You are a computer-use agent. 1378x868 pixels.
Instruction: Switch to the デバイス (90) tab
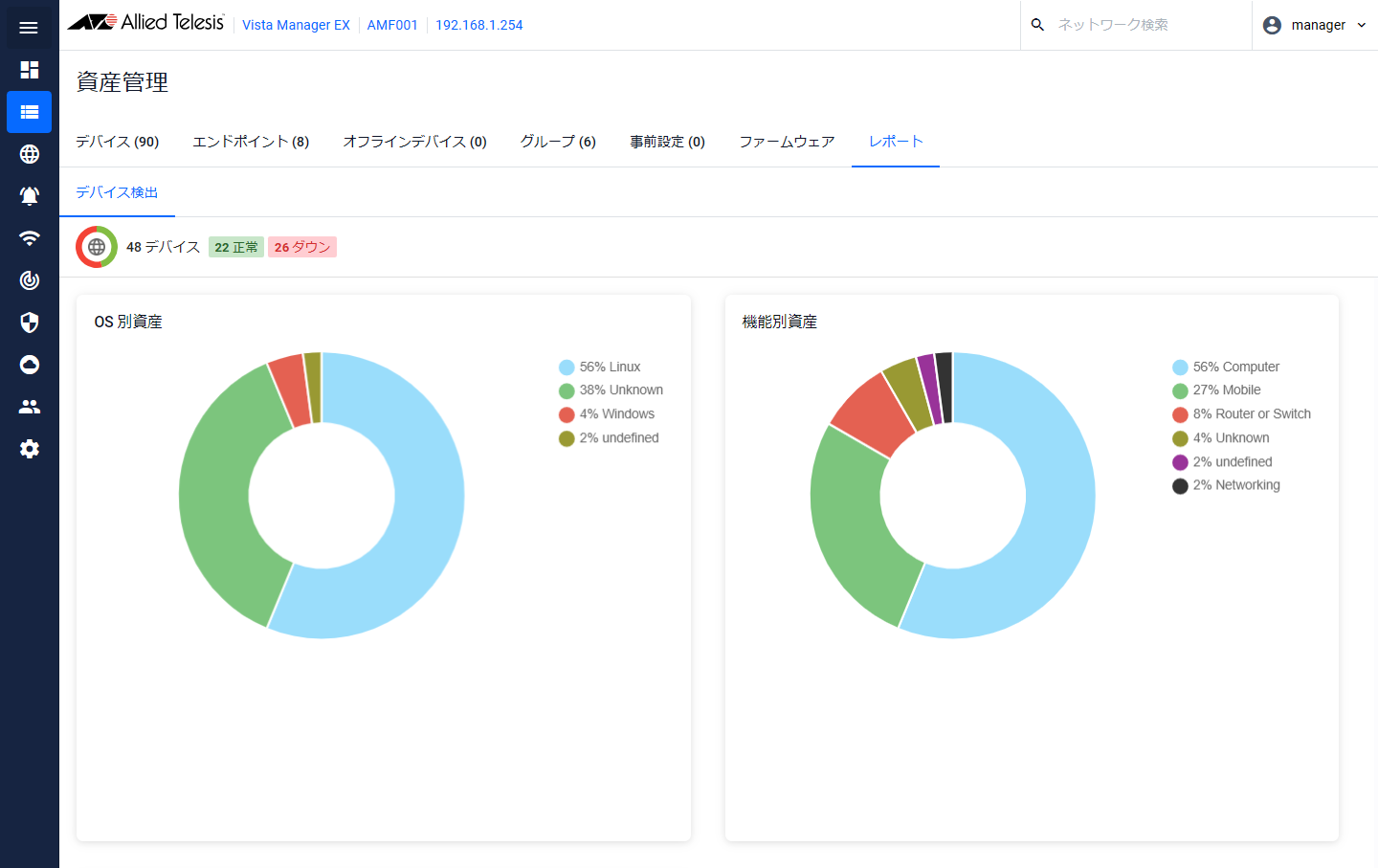[x=117, y=142]
